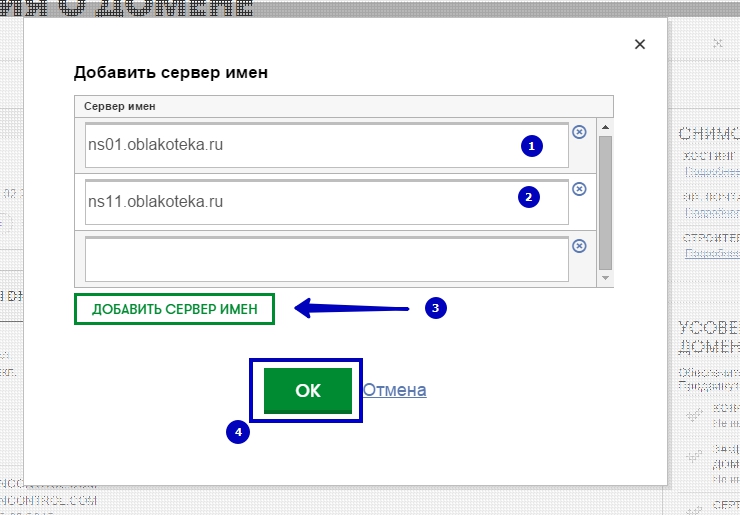
Task: Click the empty third name server field
Action: [326, 259]
